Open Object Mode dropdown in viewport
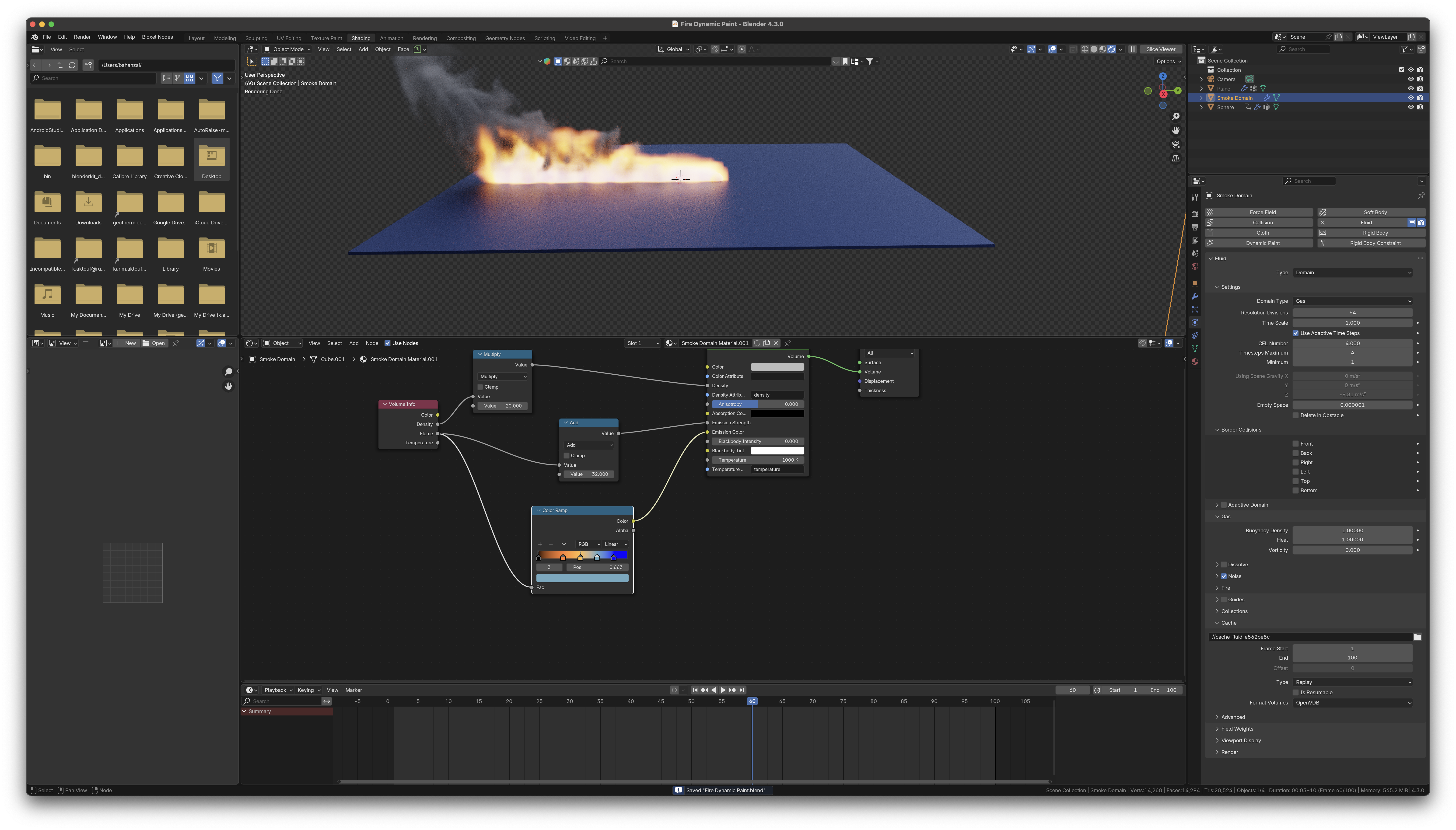Screen dimensions: 1456x830 coord(287,50)
